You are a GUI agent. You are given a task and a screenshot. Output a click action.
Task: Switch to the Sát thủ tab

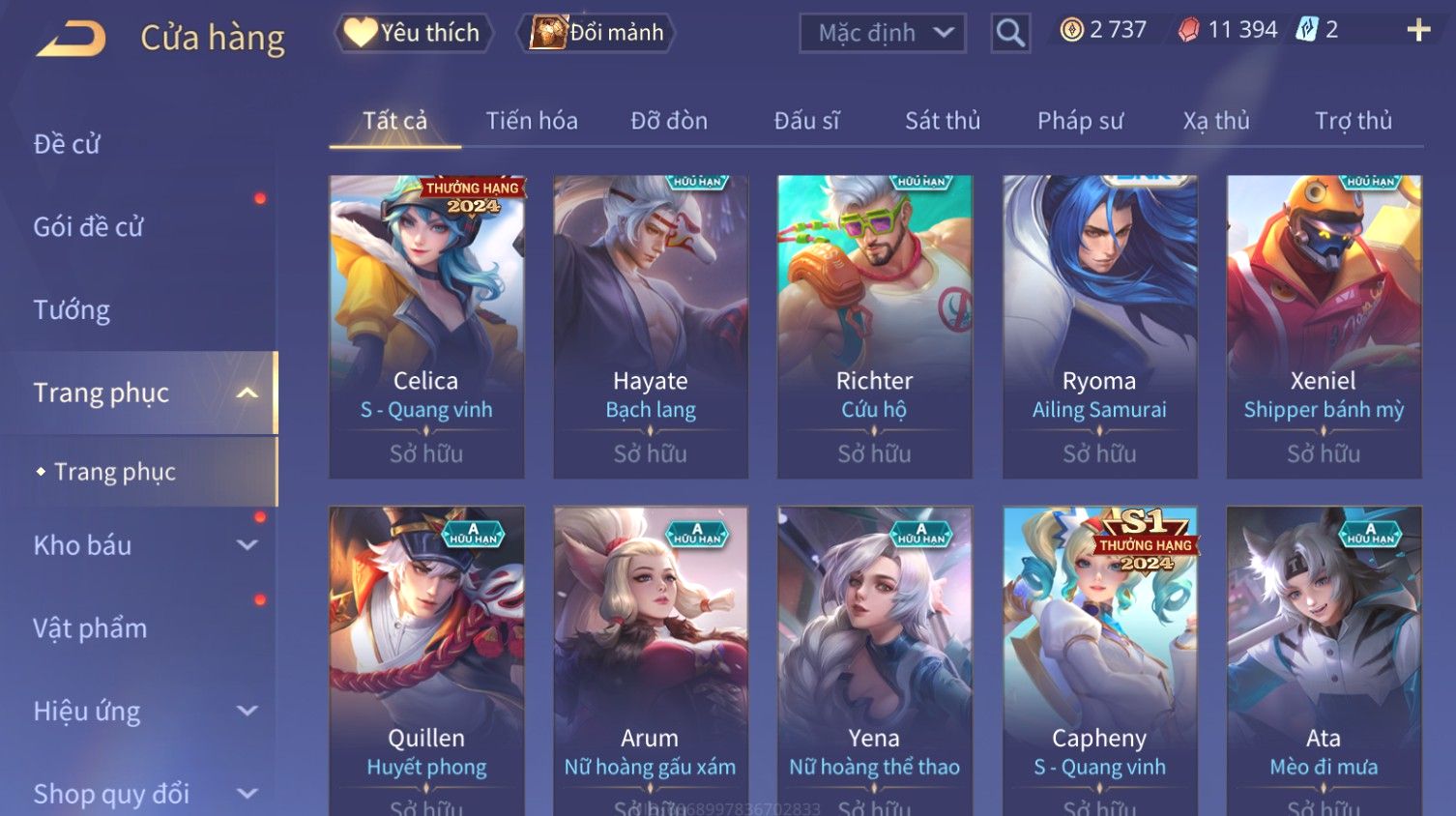(943, 121)
